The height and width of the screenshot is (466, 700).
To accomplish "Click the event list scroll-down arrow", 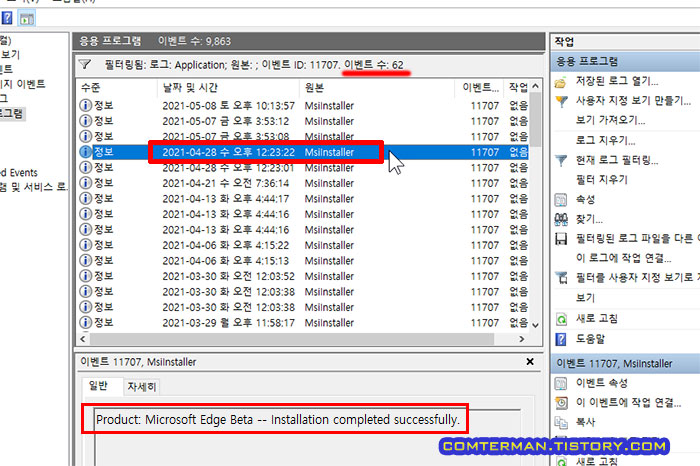I will tap(536, 325).
